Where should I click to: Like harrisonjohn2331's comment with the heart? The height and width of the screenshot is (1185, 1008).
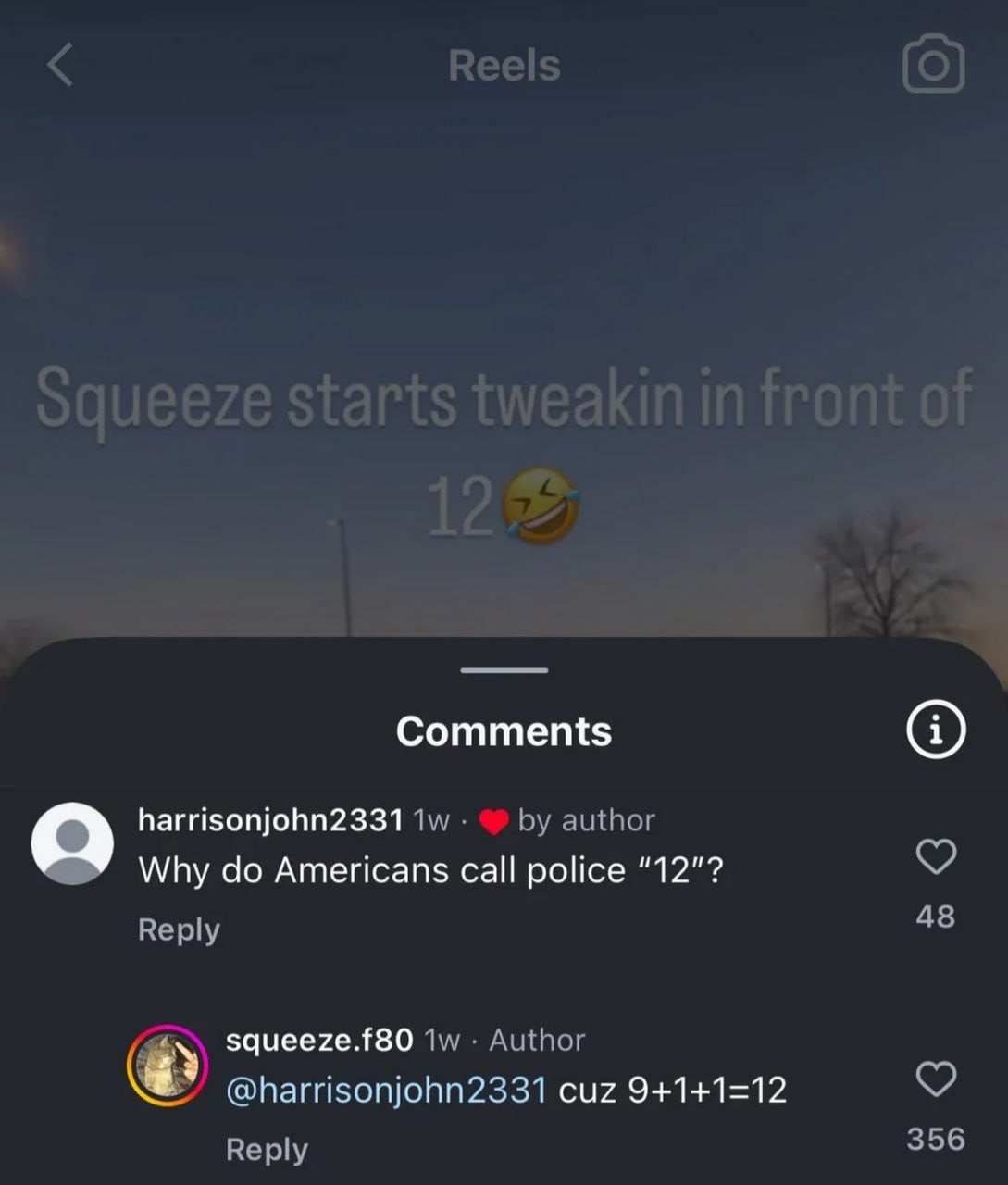[936, 855]
